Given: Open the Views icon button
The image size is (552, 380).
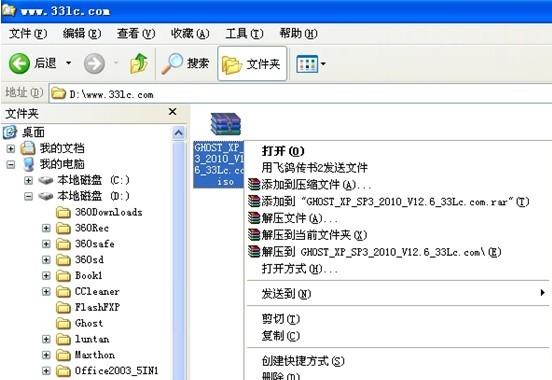Looking at the screenshot, I should pyautogui.click(x=307, y=64).
